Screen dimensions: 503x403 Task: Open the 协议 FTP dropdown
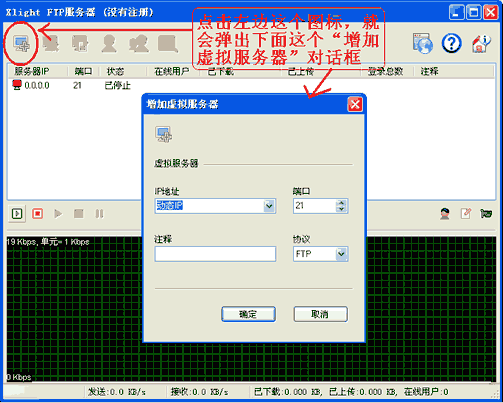pos(341,254)
